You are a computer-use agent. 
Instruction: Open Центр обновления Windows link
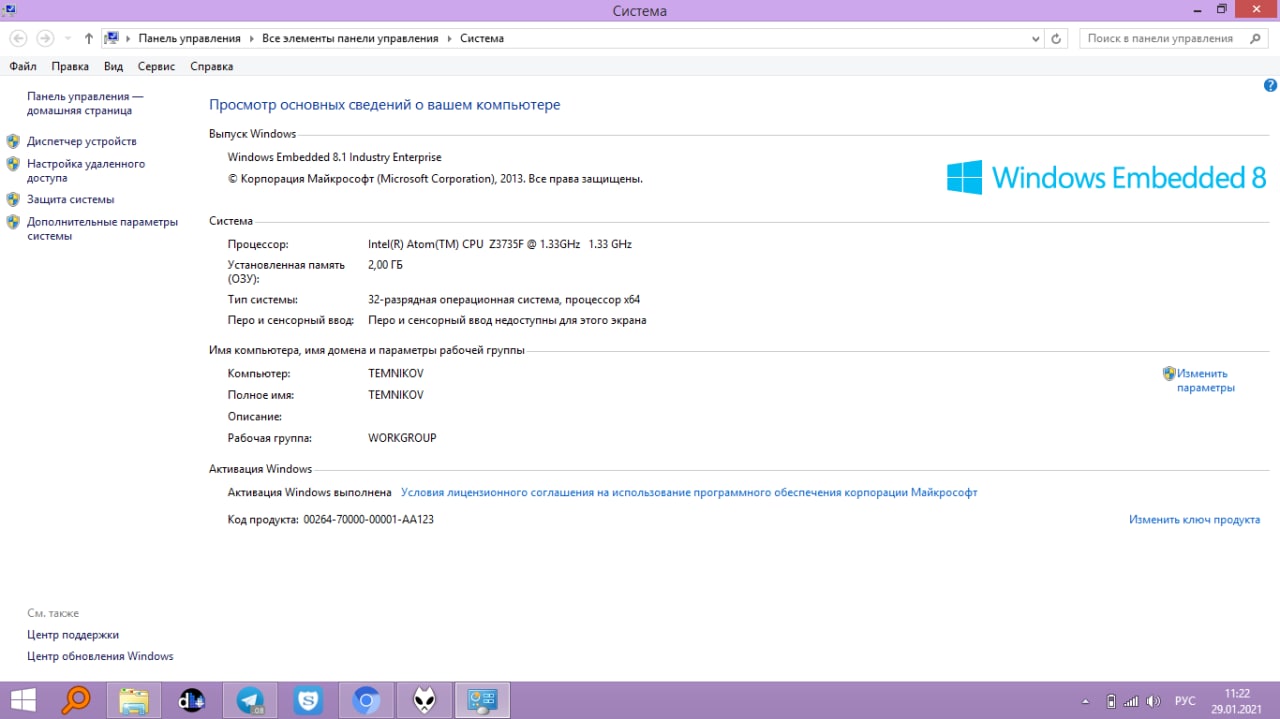[x=100, y=656]
